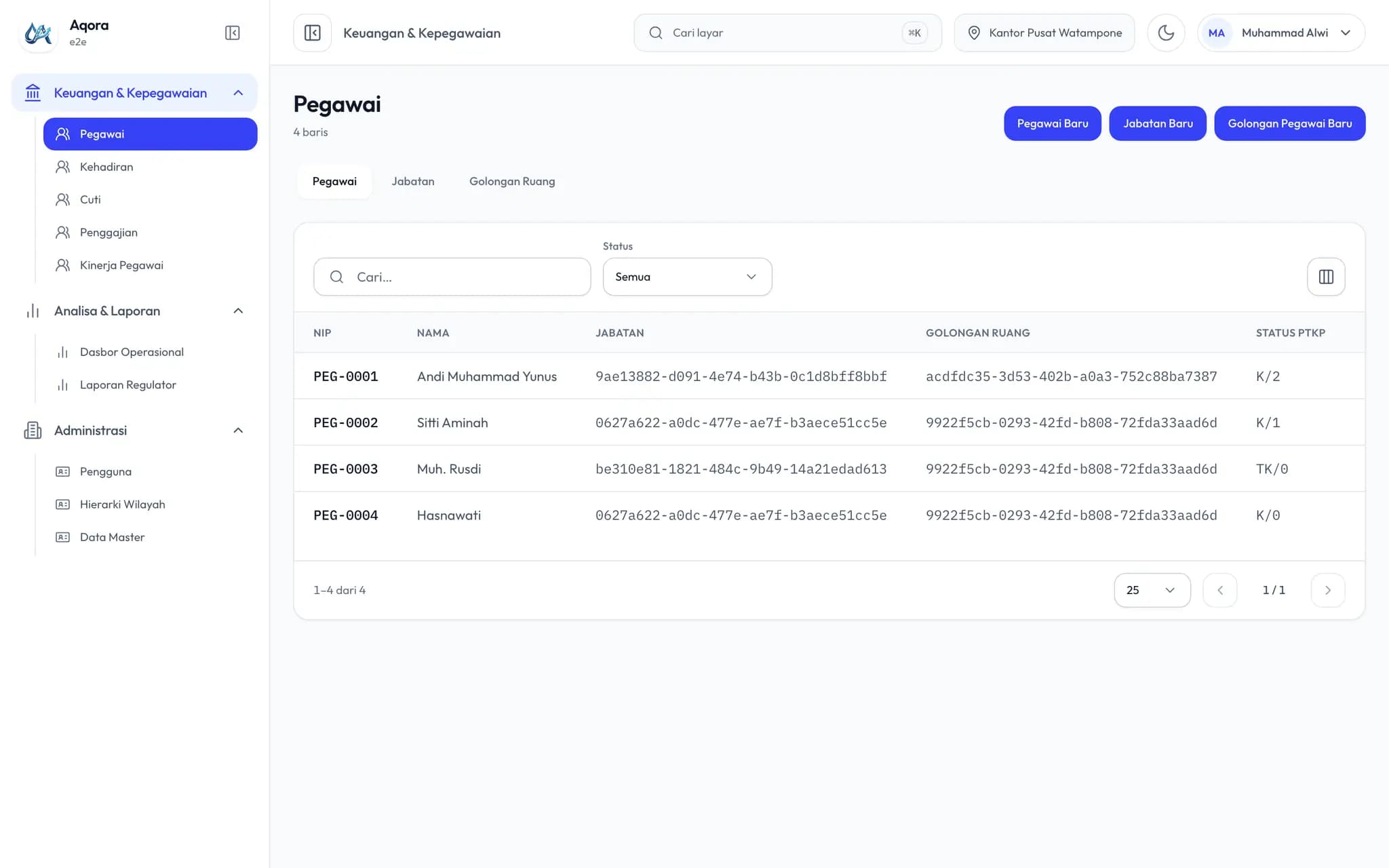The height and width of the screenshot is (868, 1389).
Task: Click Laporan Regulator chart icon
Action: pyautogui.click(x=62, y=384)
